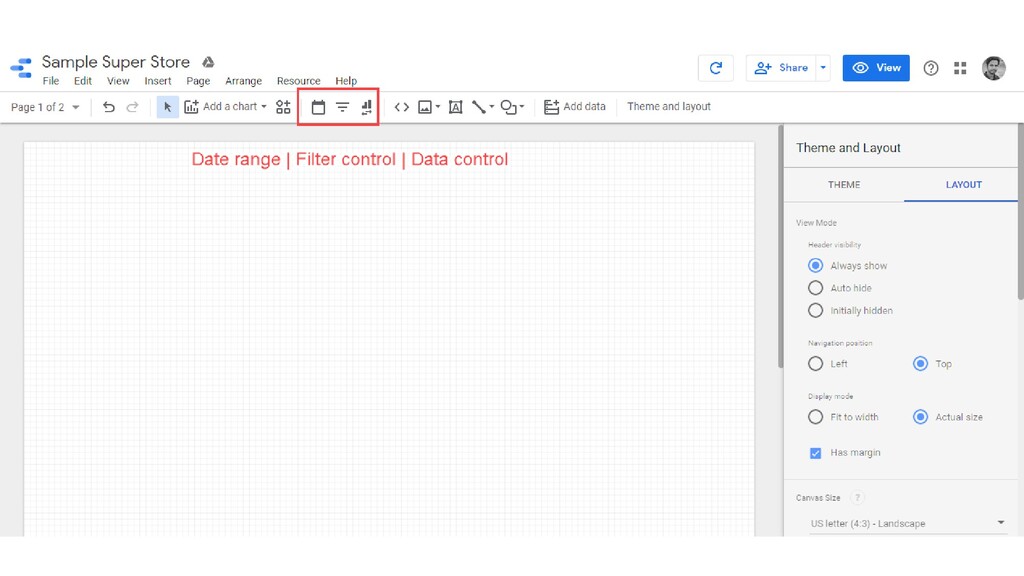This screenshot has width=1024, height=576.
Task: Insert a URL embed element
Action: [402, 107]
